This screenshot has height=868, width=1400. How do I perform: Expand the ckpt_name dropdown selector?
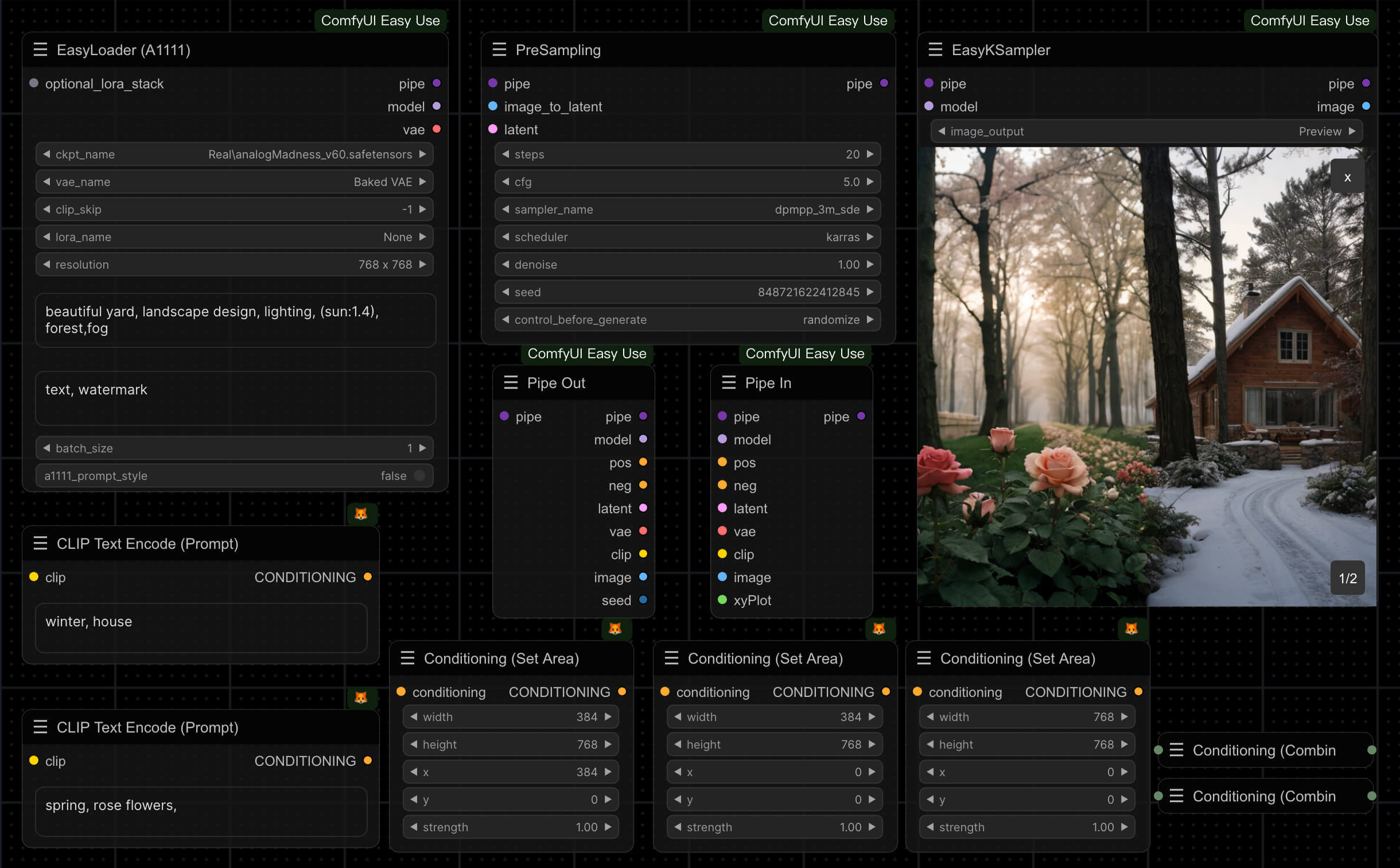point(236,154)
